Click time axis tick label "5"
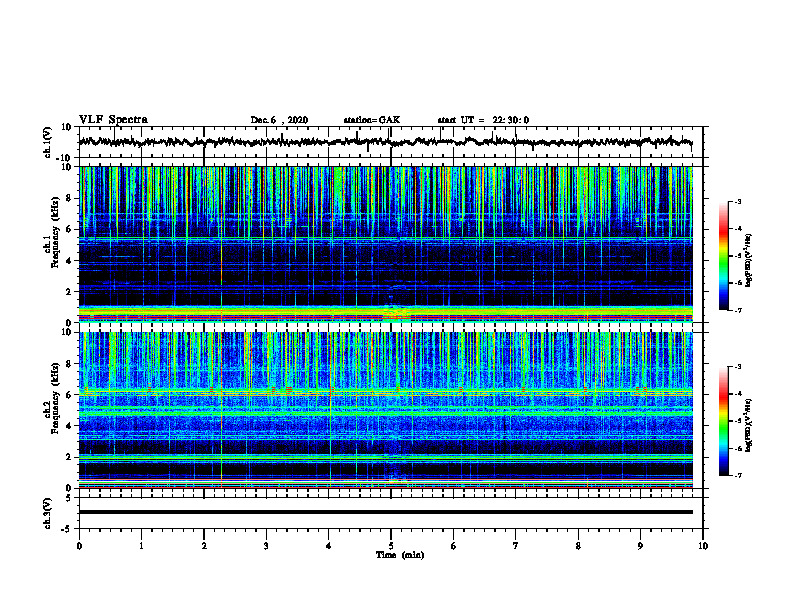The height and width of the screenshot is (612, 792). pyautogui.click(x=391, y=546)
